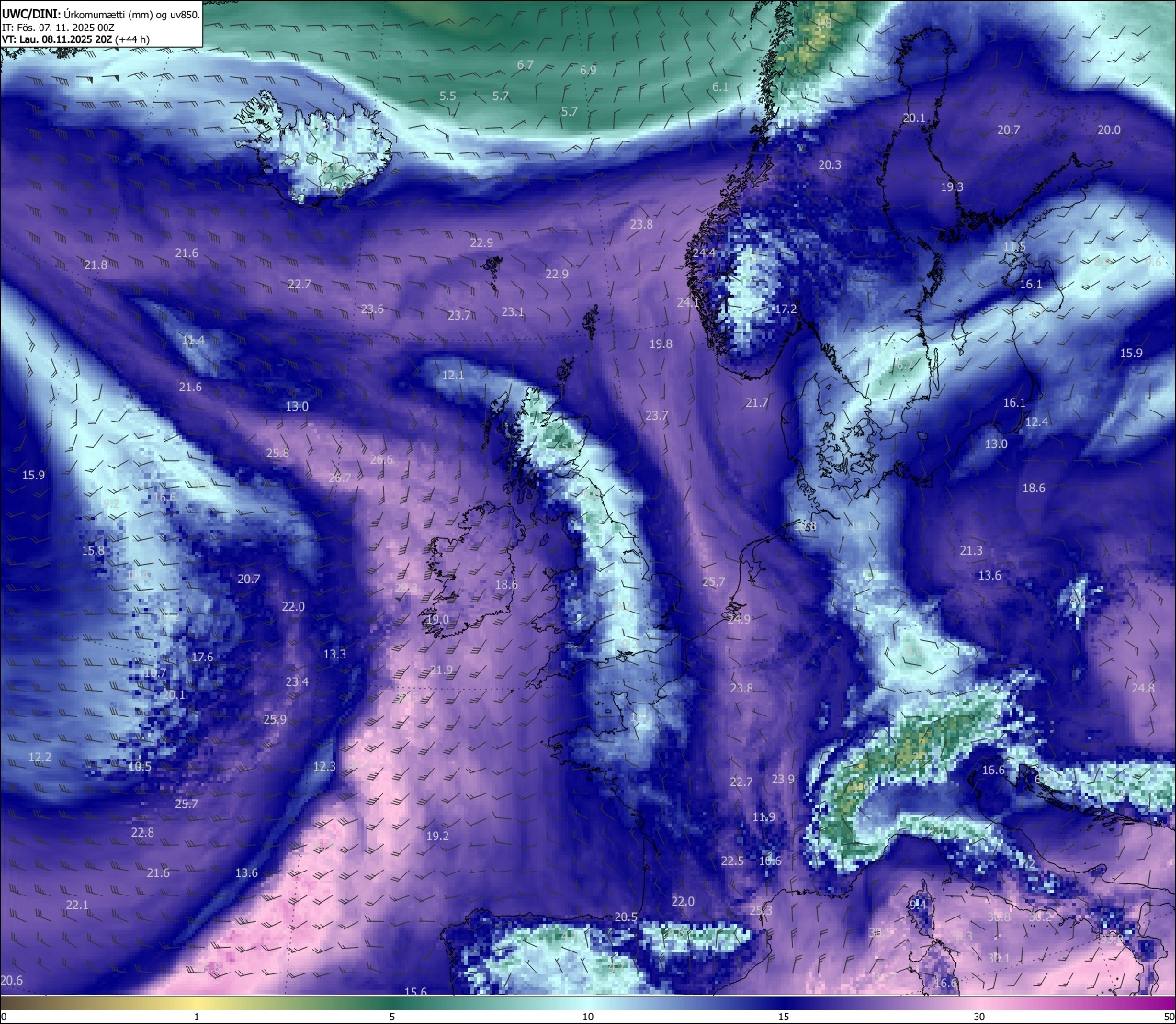Click the '24.9' value label
This screenshot has width=1176, height=1024.
739,620
